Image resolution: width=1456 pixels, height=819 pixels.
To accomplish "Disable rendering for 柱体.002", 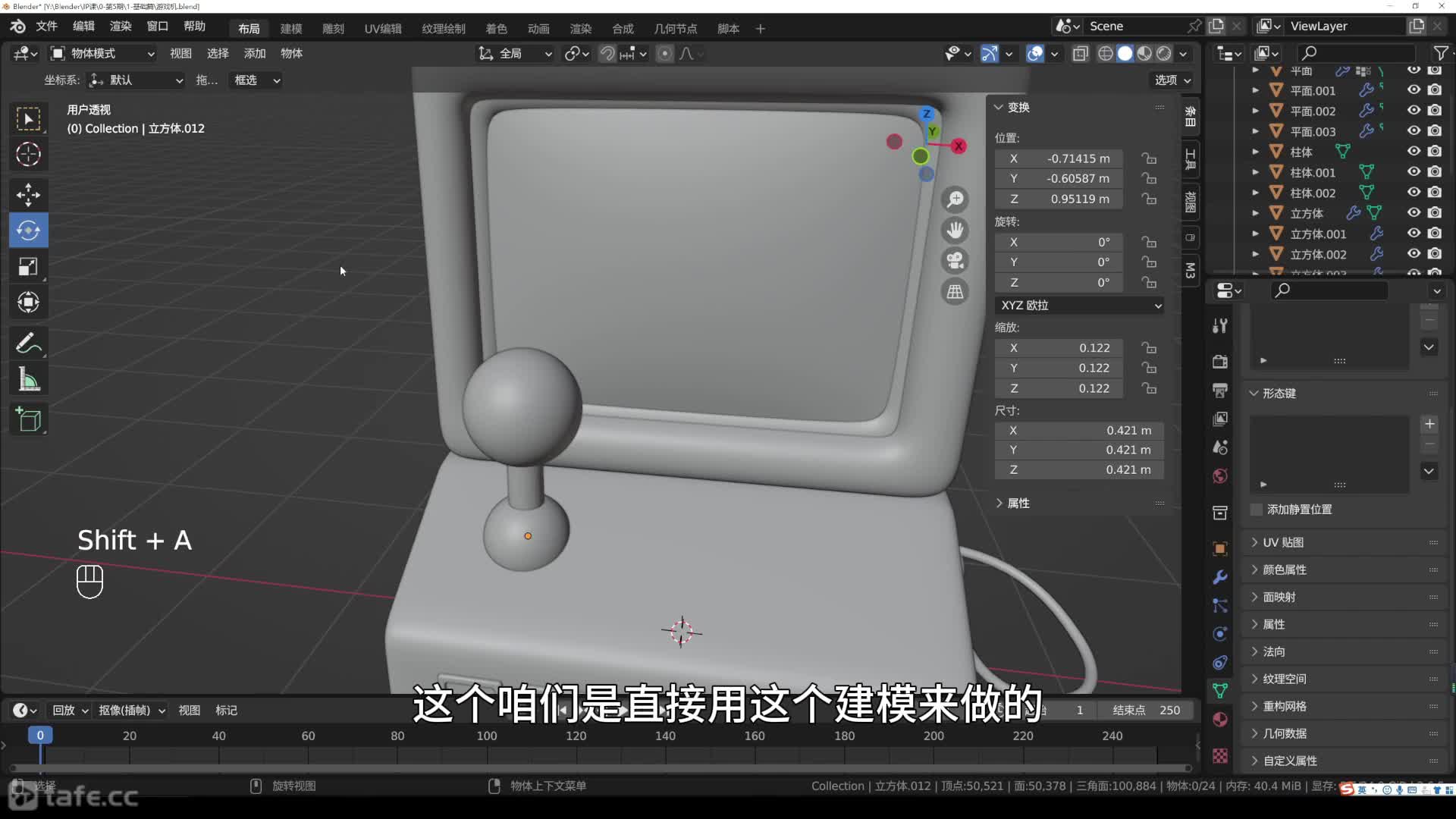I will (1434, 192).
